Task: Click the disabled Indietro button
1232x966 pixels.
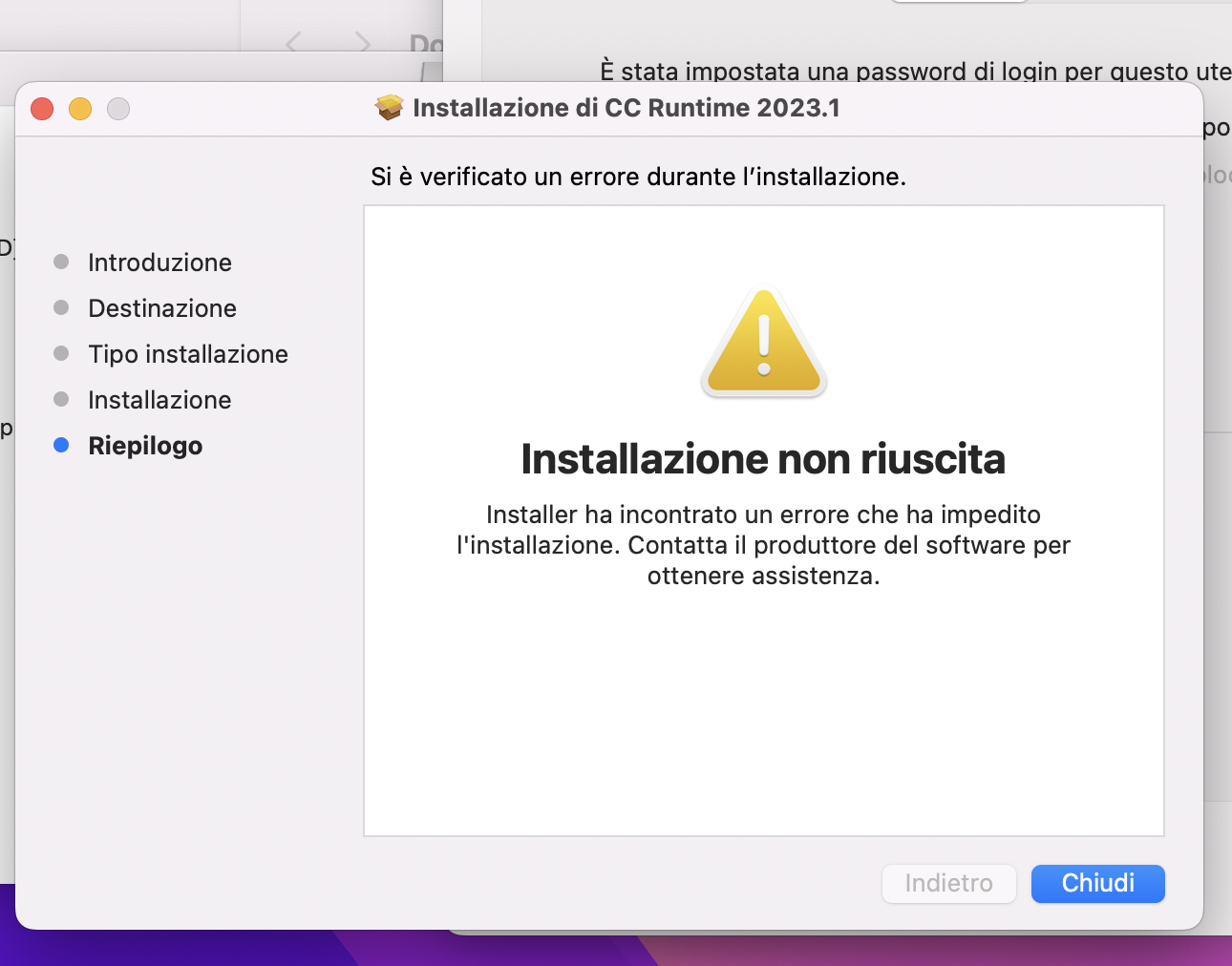Action: [948, 883]
